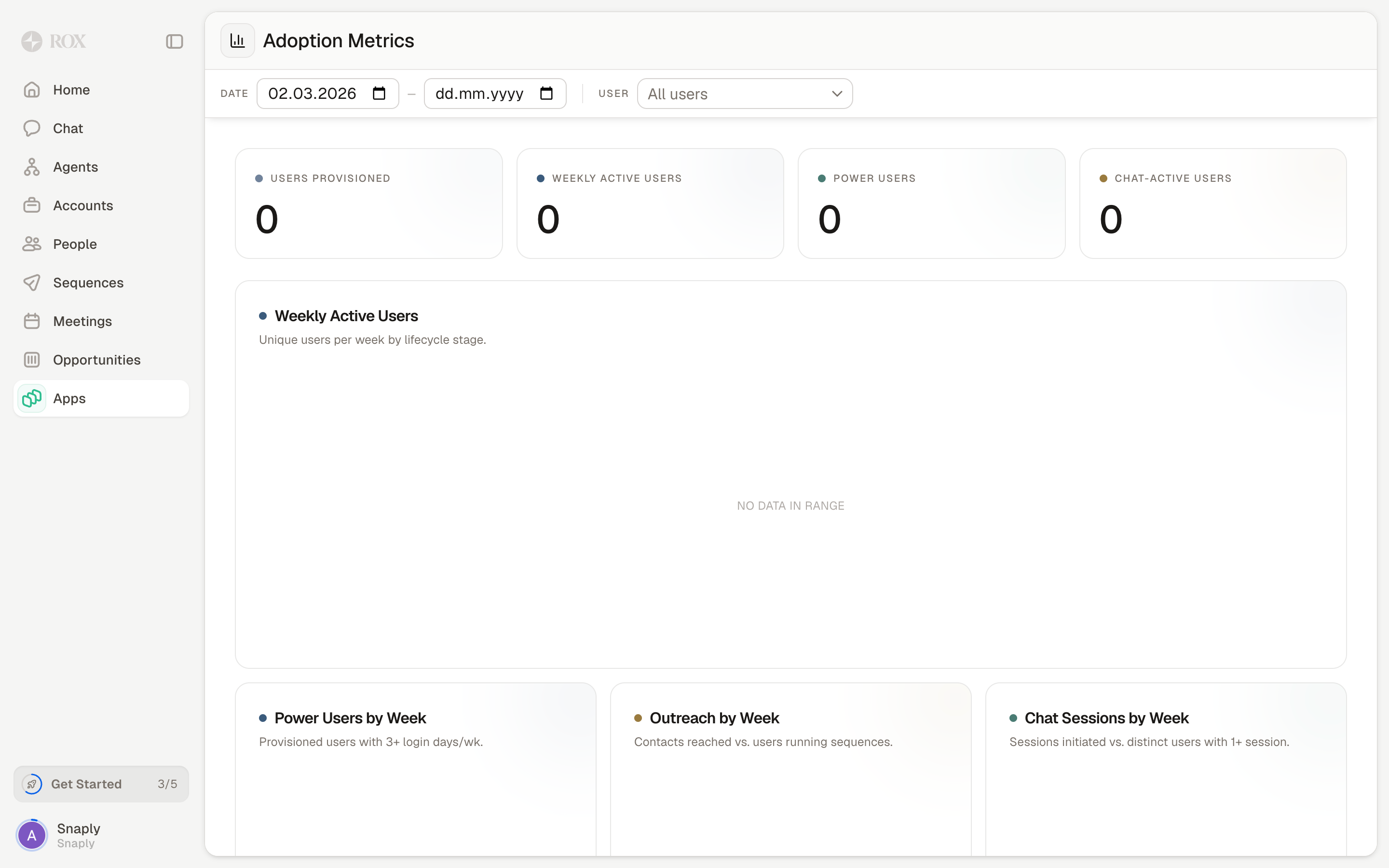Open the Snaply account menu
Screen dimensions: 1389x868
click(x=101, y=835)
